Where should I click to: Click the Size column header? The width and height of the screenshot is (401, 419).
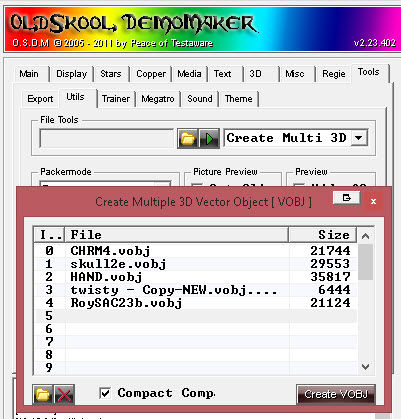click(x=322, y=235)
